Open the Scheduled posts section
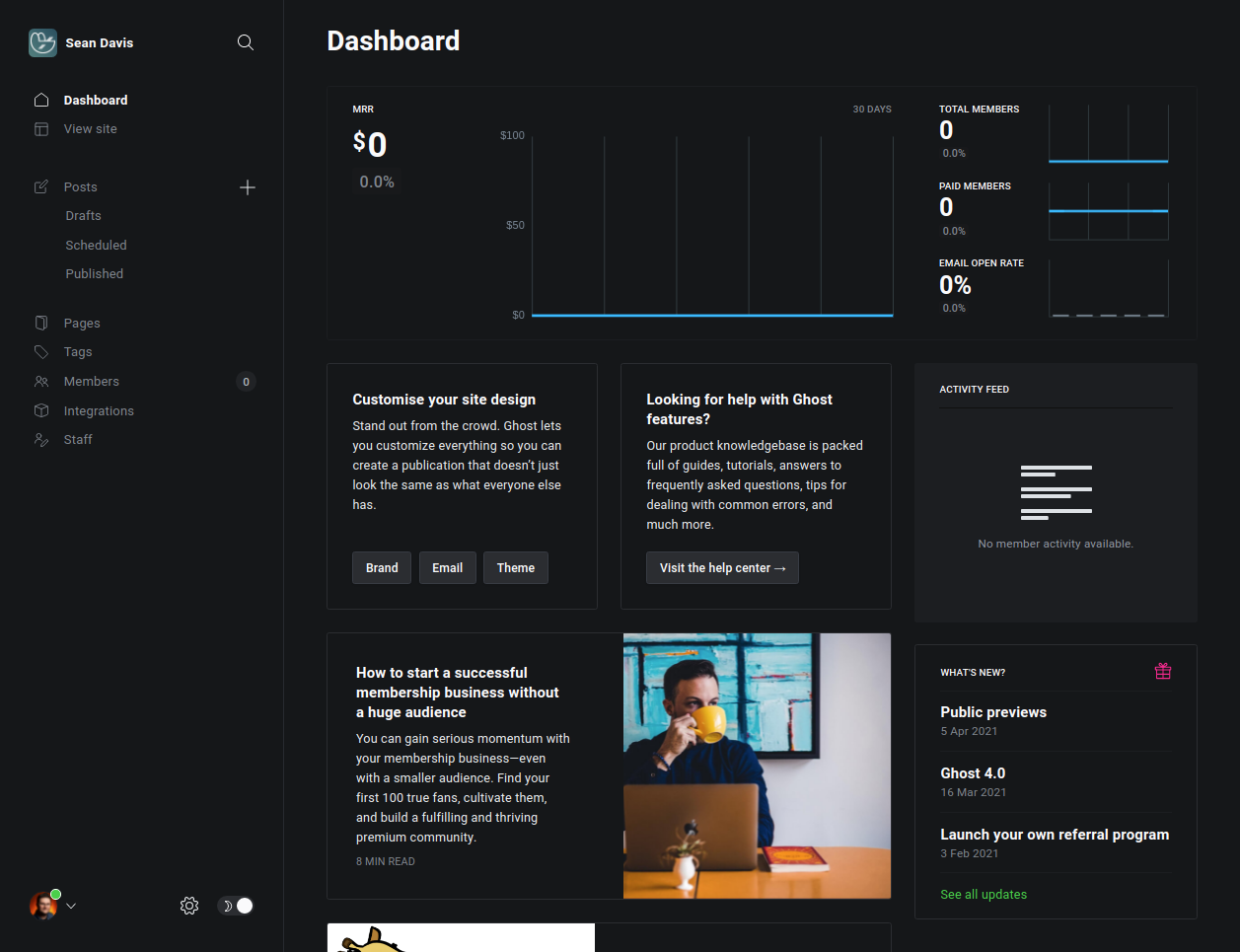This screenshot has width=1240, height=952. point(96,245)
